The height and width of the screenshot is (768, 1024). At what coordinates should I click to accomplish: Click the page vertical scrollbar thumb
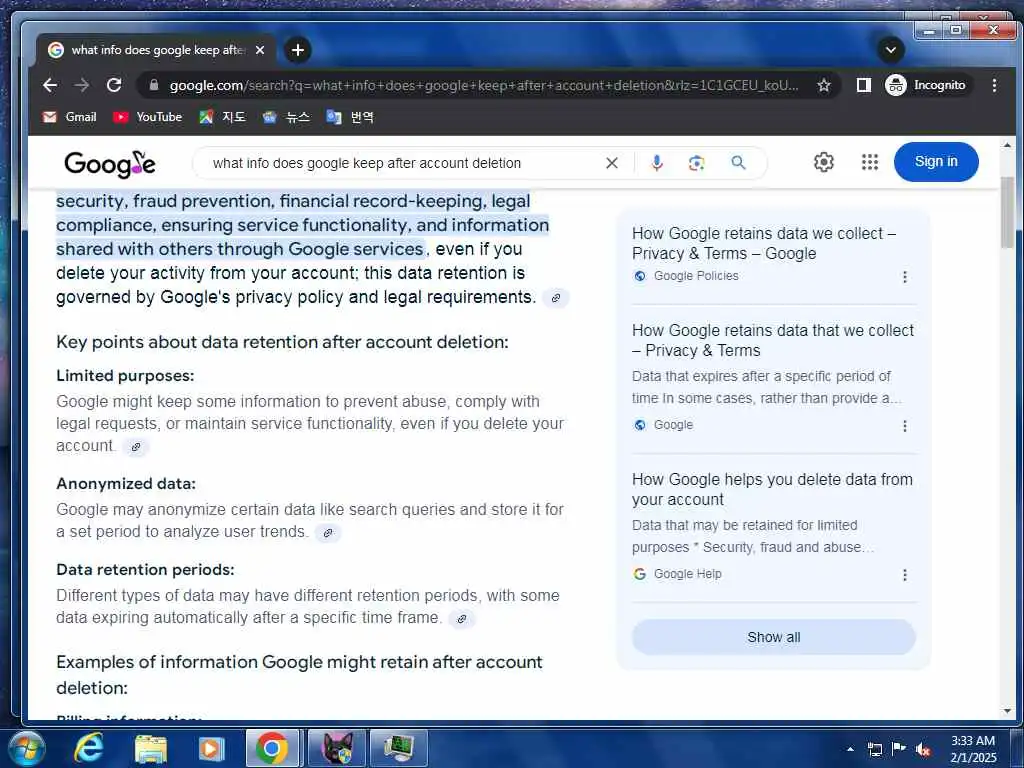point(1007,212)
